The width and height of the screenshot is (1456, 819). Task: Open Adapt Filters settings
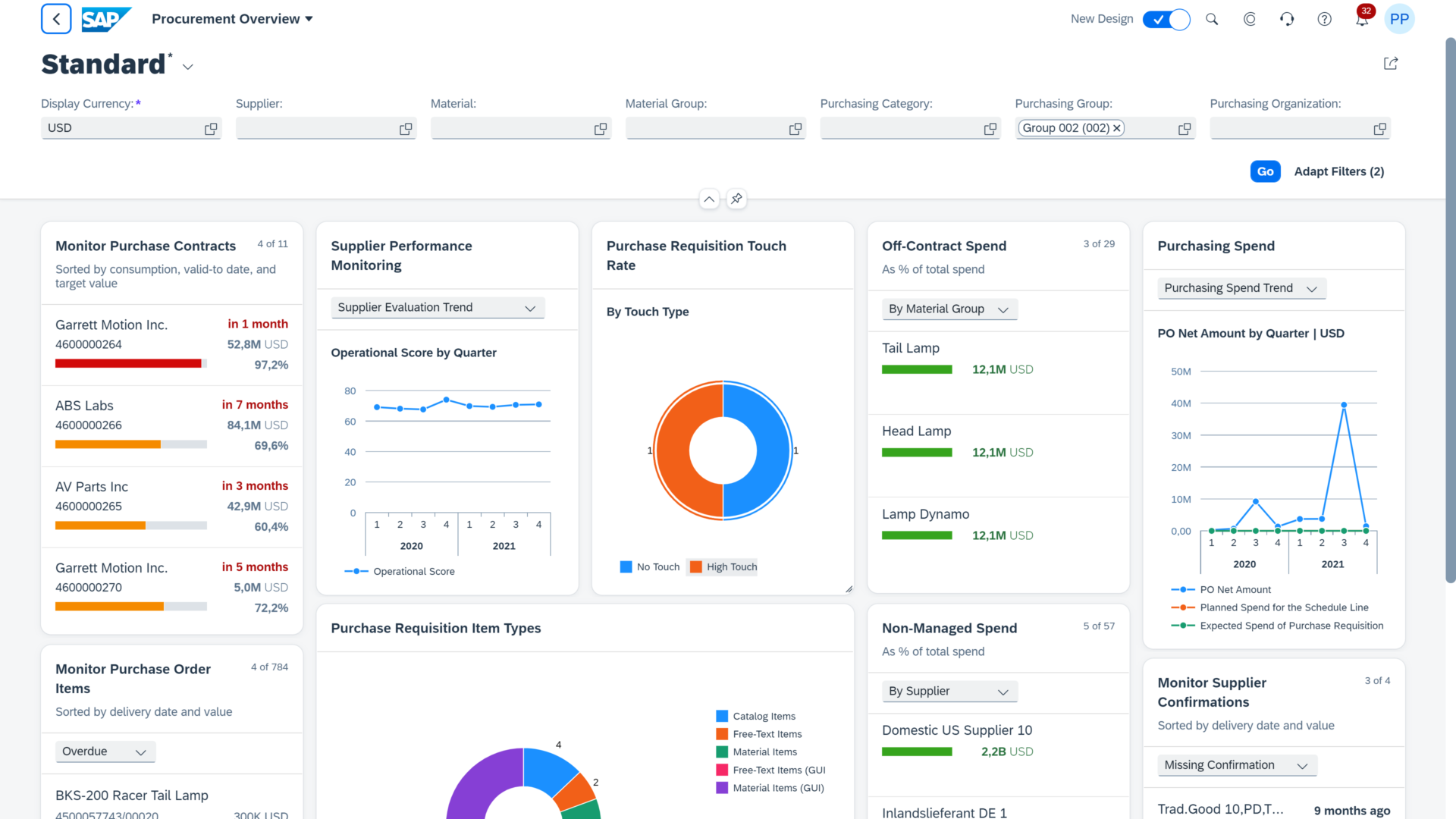(1339, 171)
